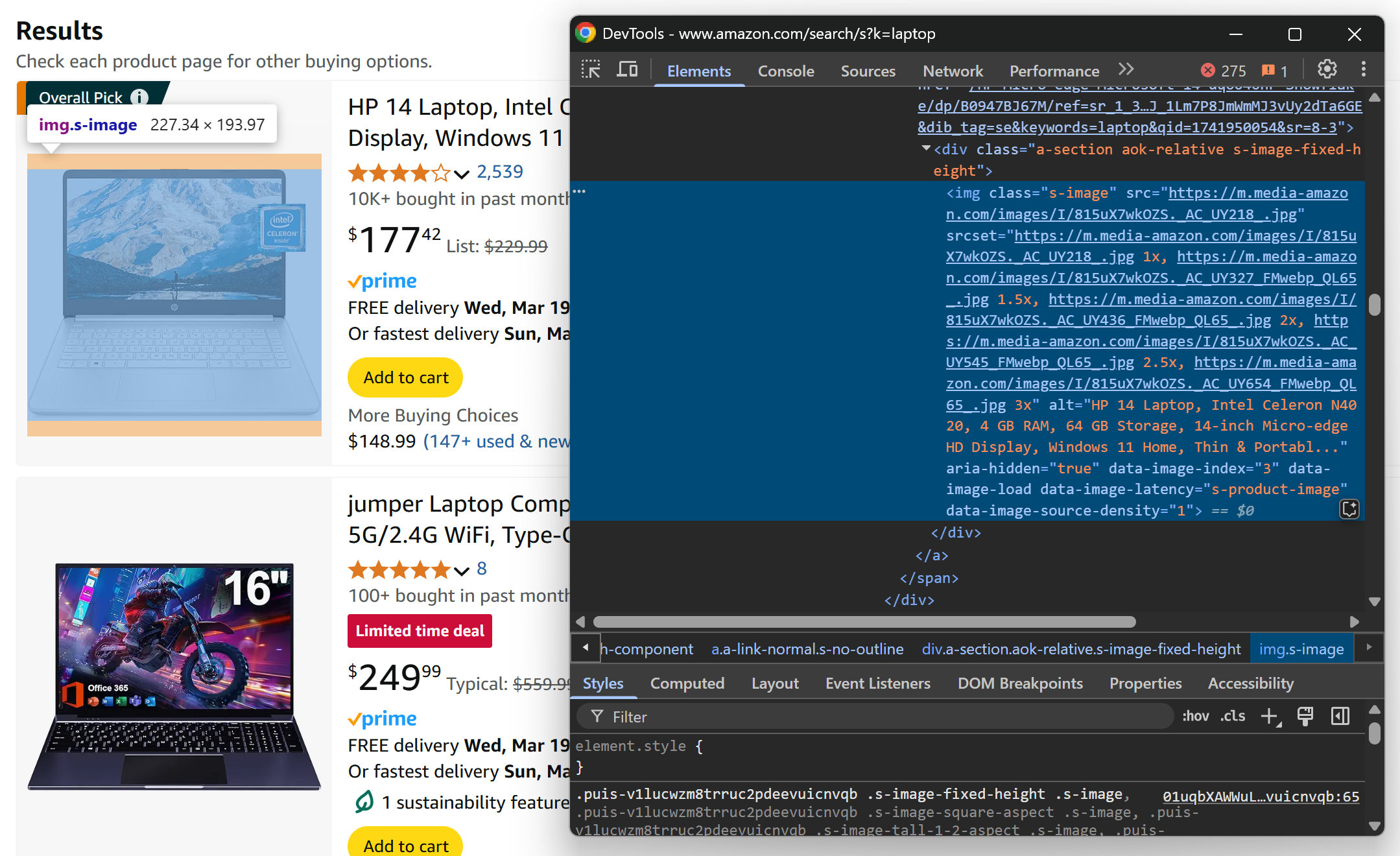Open the 2,539 reviews link
Screen dimensions: 1400x856
click(500, 172)
